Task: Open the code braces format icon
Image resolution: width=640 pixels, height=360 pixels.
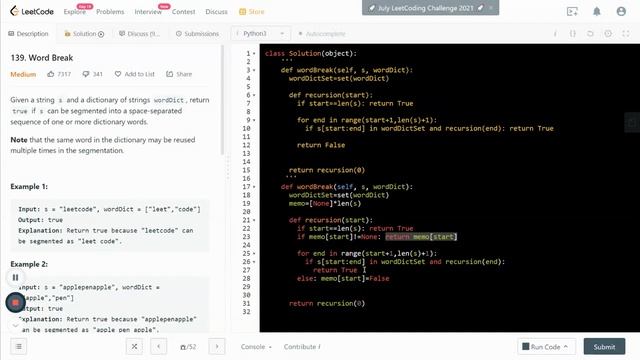Action: (x=573, y=34)
